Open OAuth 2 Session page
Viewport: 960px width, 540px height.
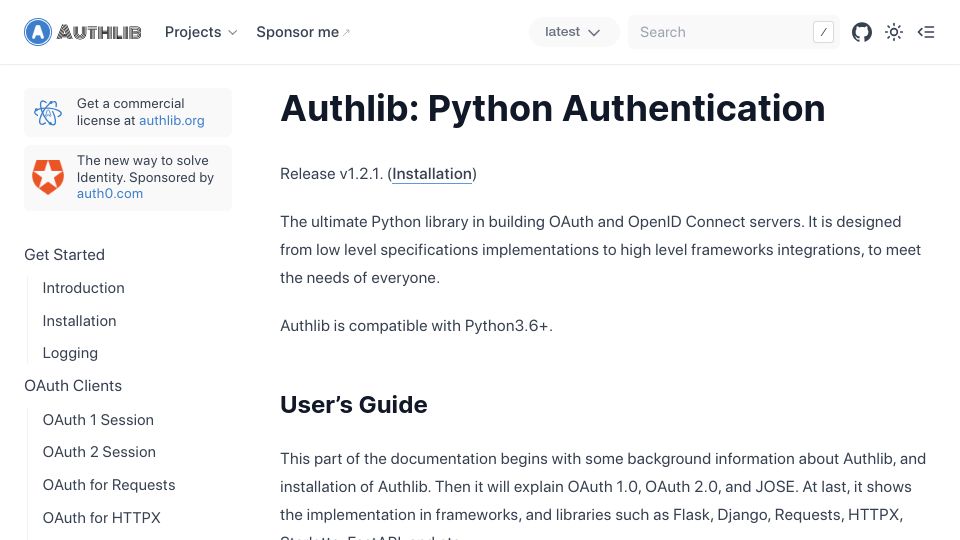(x=99, y=452)
